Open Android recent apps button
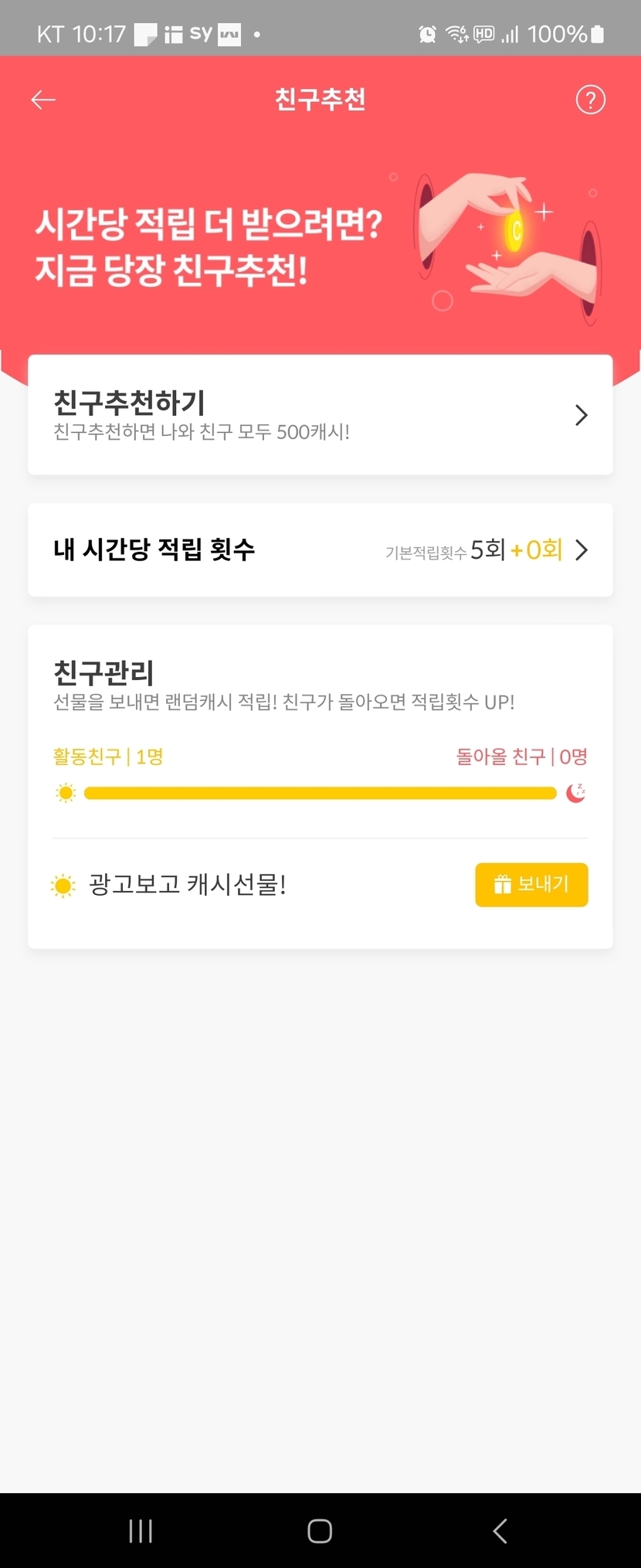This screenshot has width=641, height=1568. coord(141,1530)
